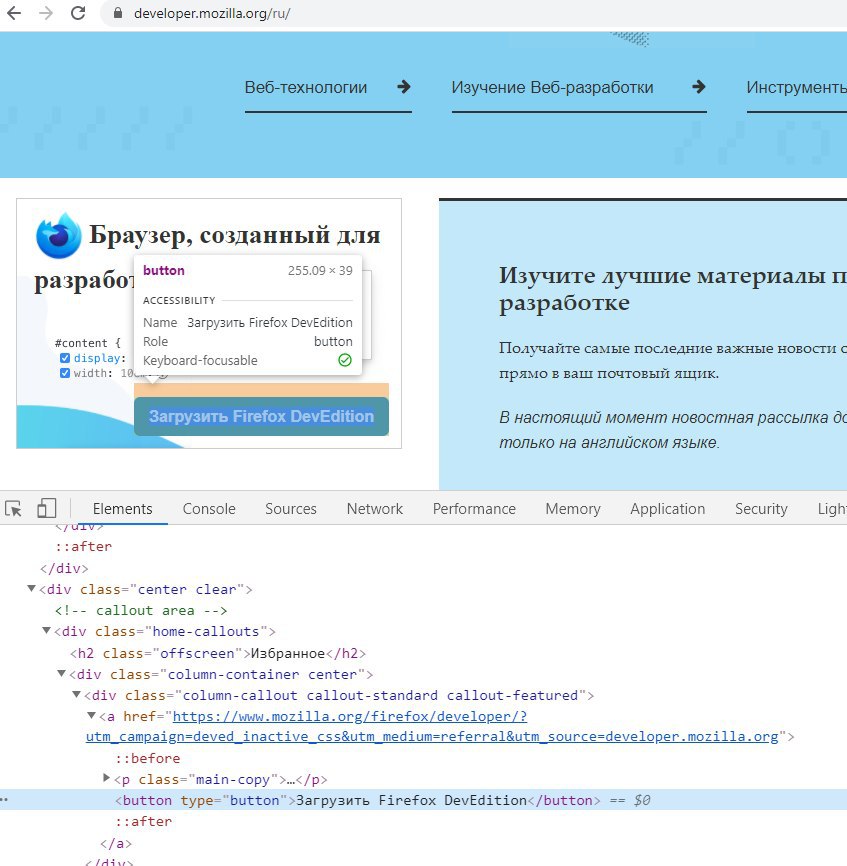Open the Инструменты navigation link
Image resolution: width=847 pixels, height=866 pixels.
[796, 87]
